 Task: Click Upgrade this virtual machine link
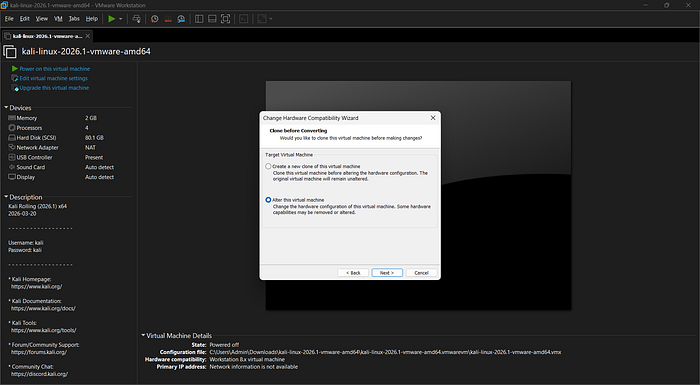[x=54, y=88]
